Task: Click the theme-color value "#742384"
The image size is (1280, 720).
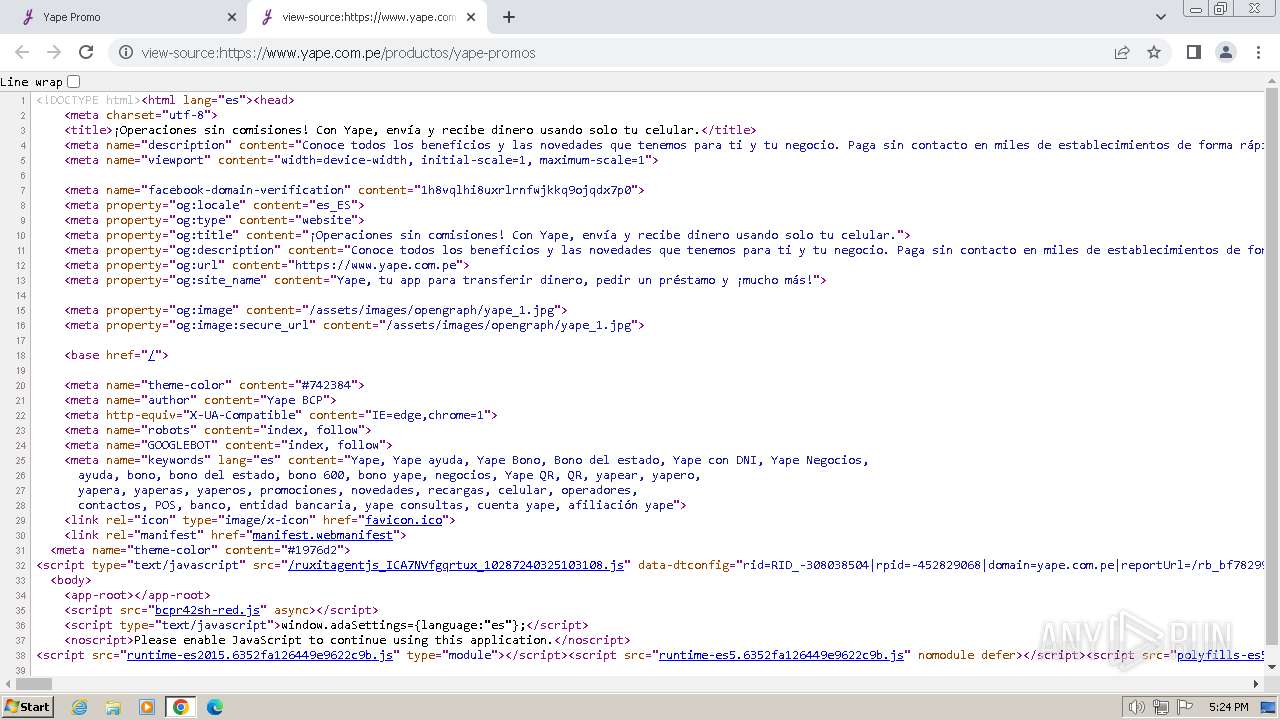Action: 328,385
